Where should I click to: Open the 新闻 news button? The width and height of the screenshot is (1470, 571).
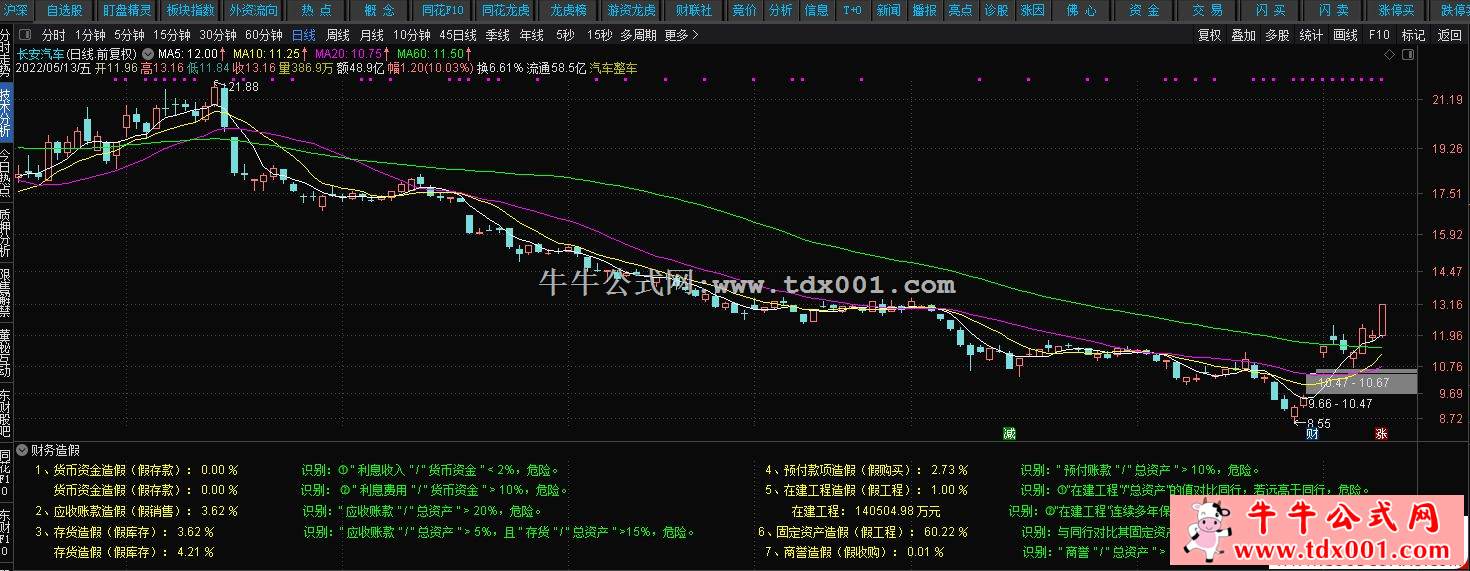click(888, 10)
